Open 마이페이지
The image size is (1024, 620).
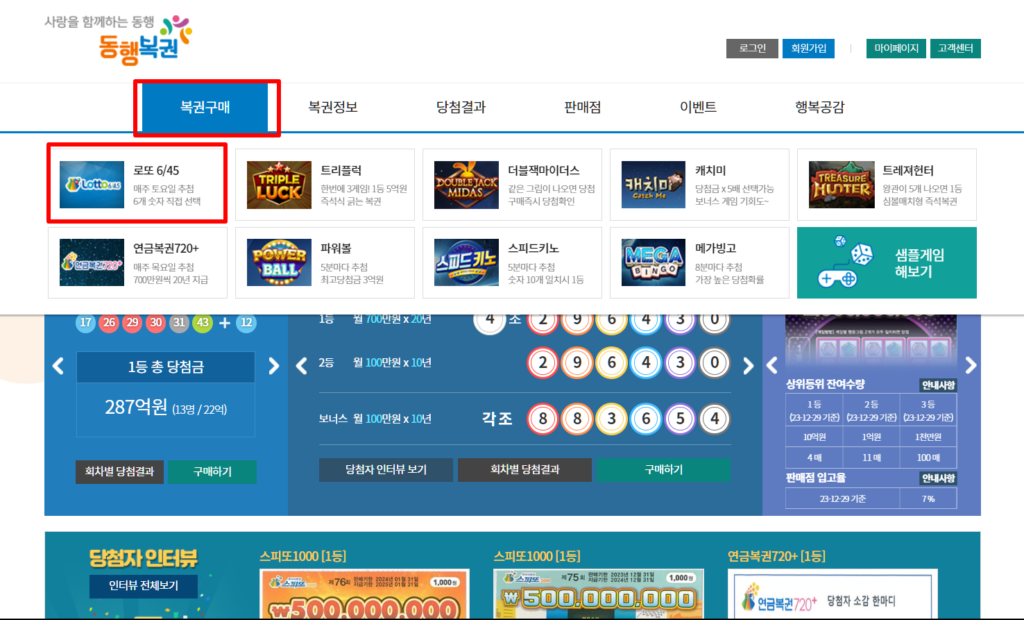[x=896, y=48]
